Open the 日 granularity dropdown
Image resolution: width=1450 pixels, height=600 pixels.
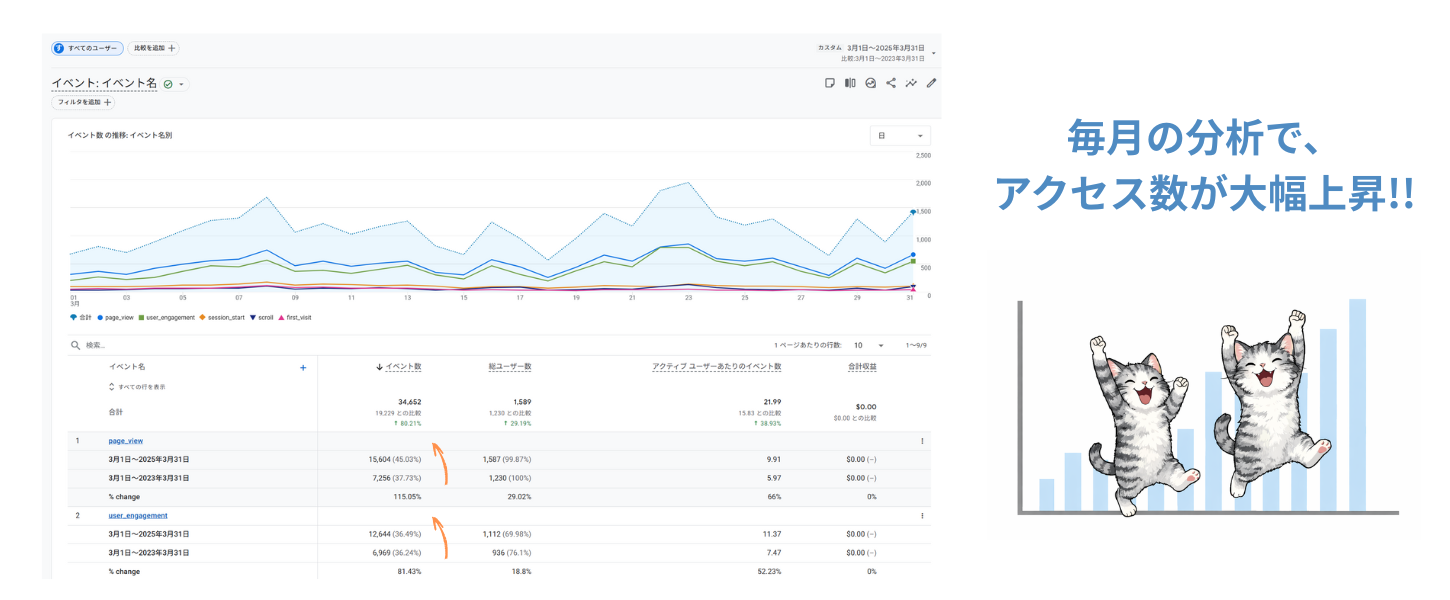pos(900,135)
